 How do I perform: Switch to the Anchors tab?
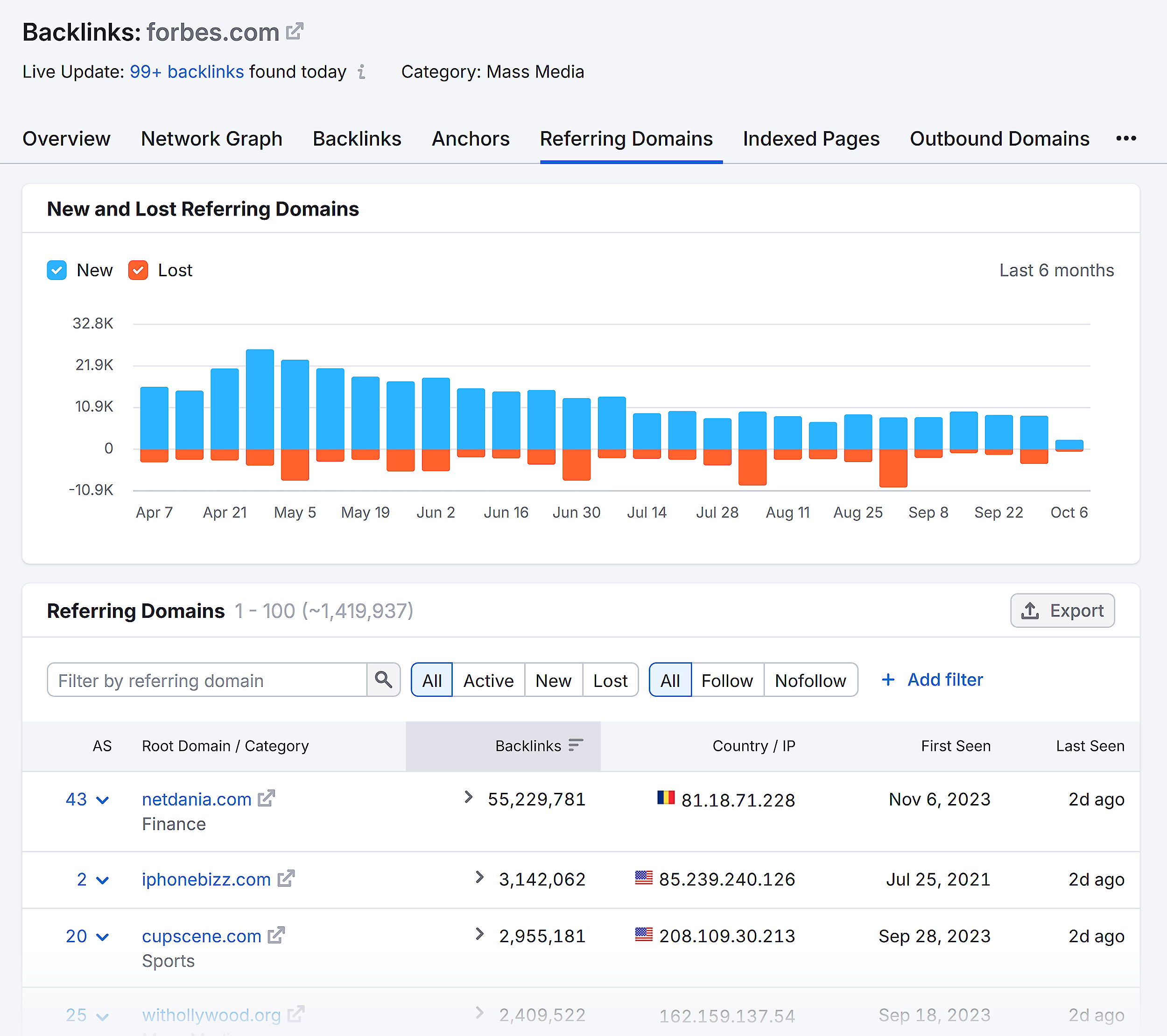[x=471, y=139]
